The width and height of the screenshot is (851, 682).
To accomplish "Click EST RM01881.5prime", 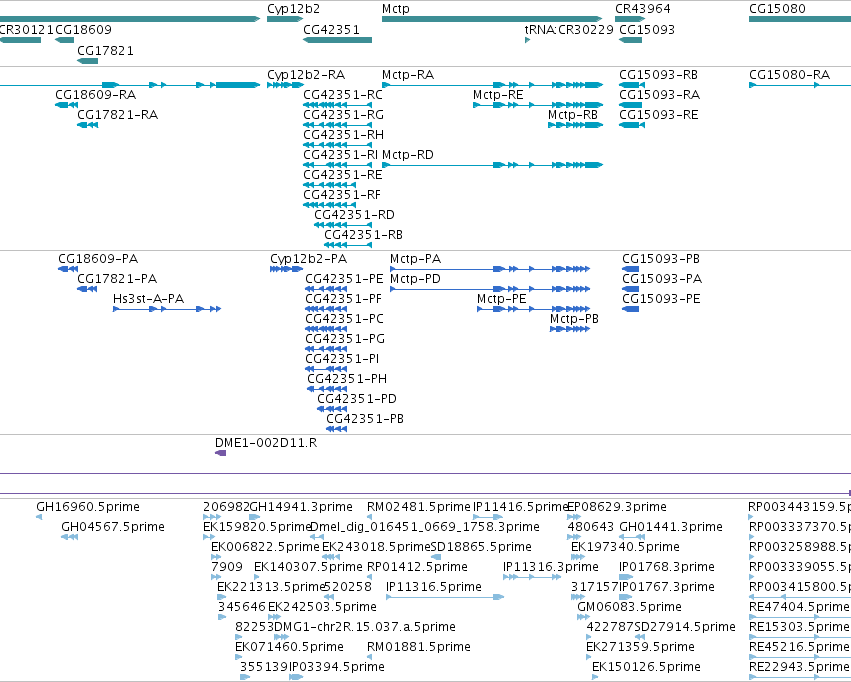I will click(419, 647).
